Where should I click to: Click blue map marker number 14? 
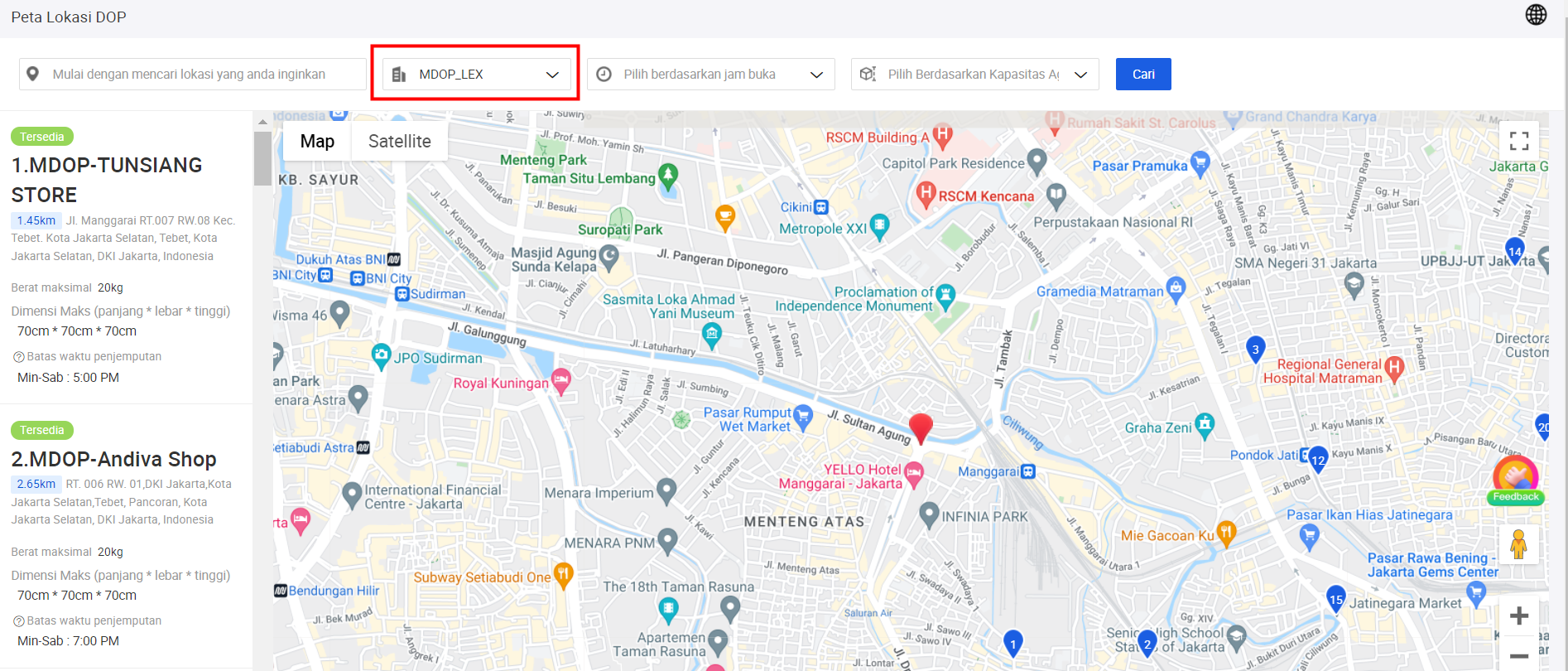tap(1514, 251)
